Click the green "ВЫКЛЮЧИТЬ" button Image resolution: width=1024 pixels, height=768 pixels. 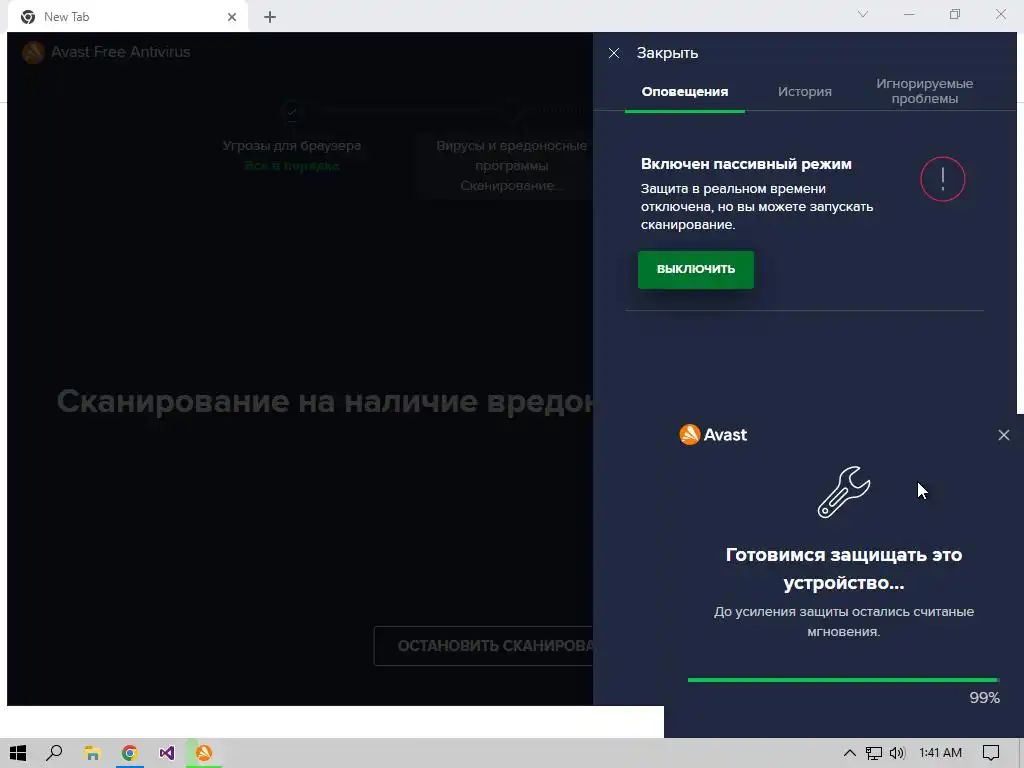[x=696, y=269]
